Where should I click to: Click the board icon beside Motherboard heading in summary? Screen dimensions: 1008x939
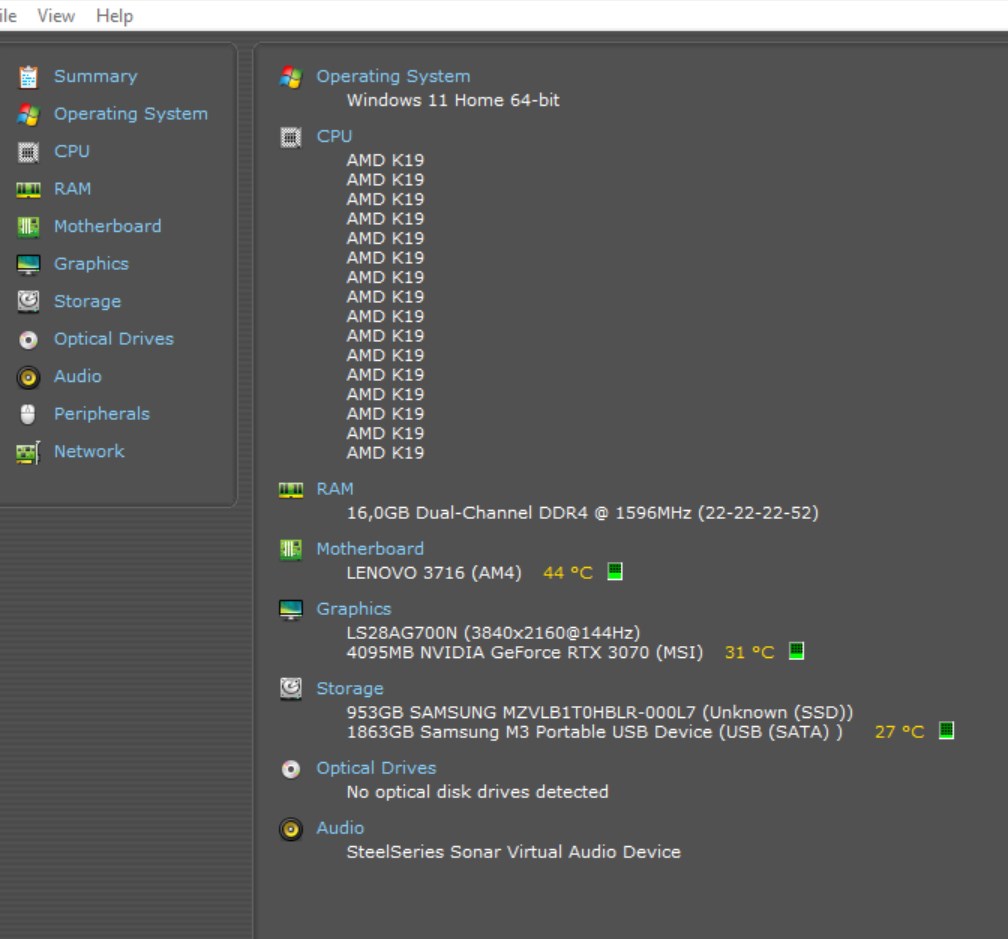(x=291, y=550)
